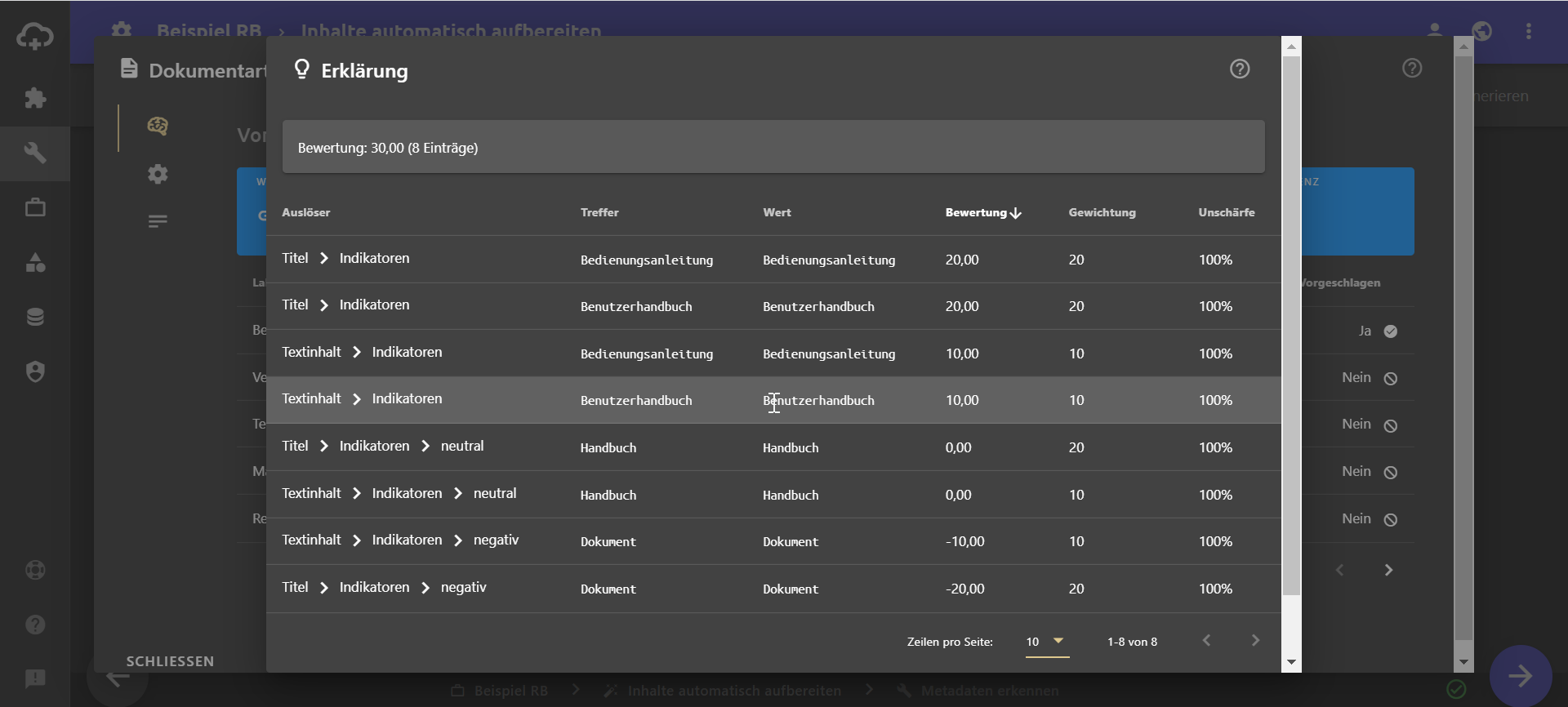Click 1-8 von 8 pagination text
1568x707 pixels.
click(x=1132, y=642)
